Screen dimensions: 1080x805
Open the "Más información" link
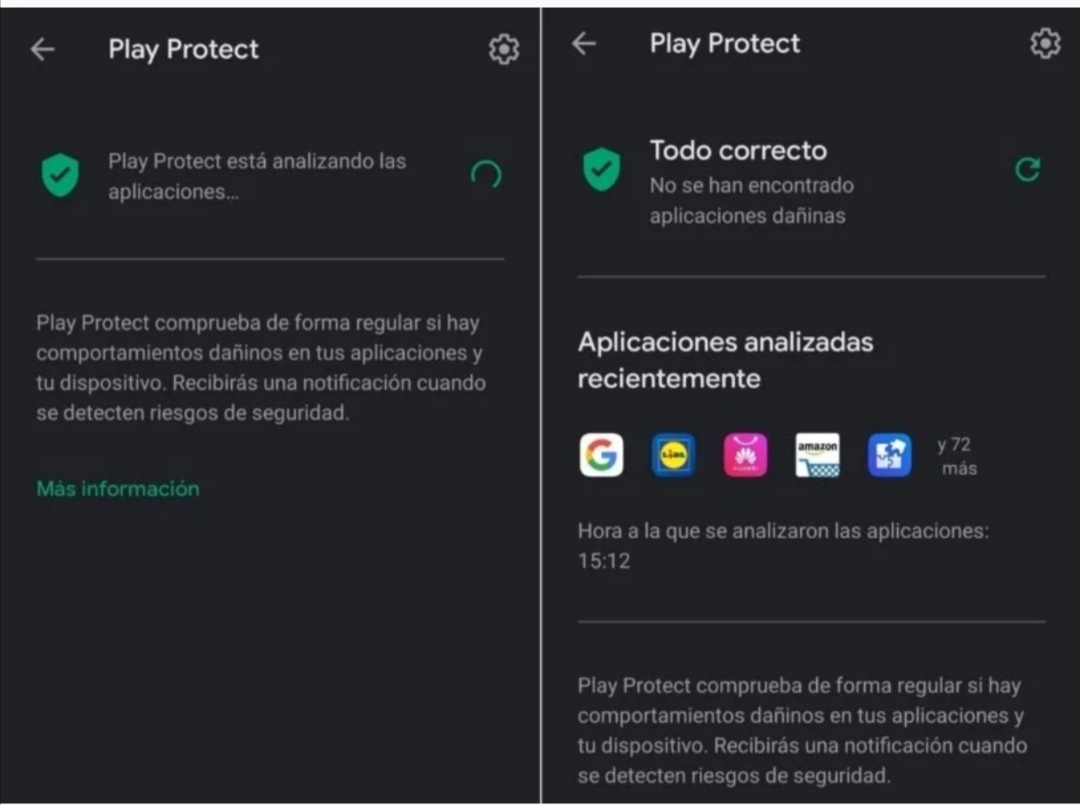tap(117, 489)
